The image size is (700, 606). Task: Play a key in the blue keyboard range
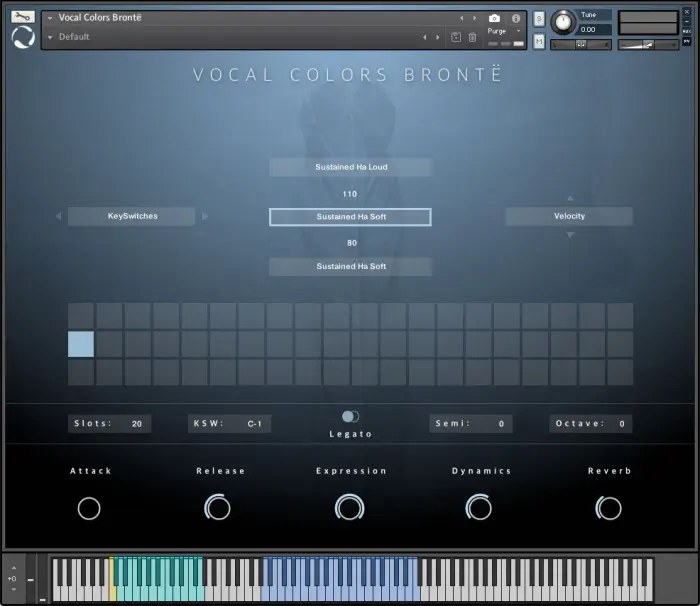pyautogui.click(x=339, y=594)
